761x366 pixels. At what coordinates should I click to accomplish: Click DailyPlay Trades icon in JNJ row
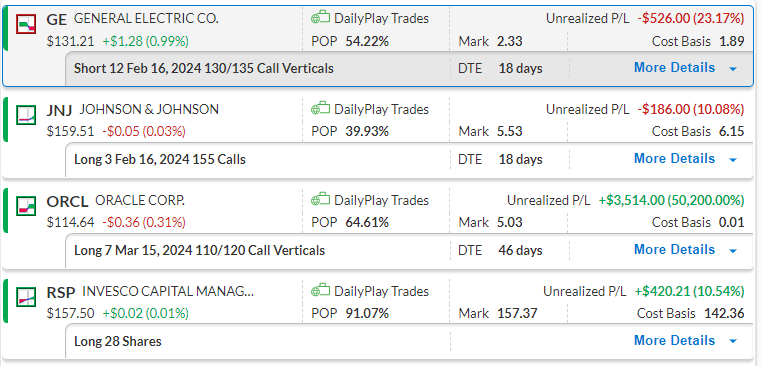[x=320, y=109]
